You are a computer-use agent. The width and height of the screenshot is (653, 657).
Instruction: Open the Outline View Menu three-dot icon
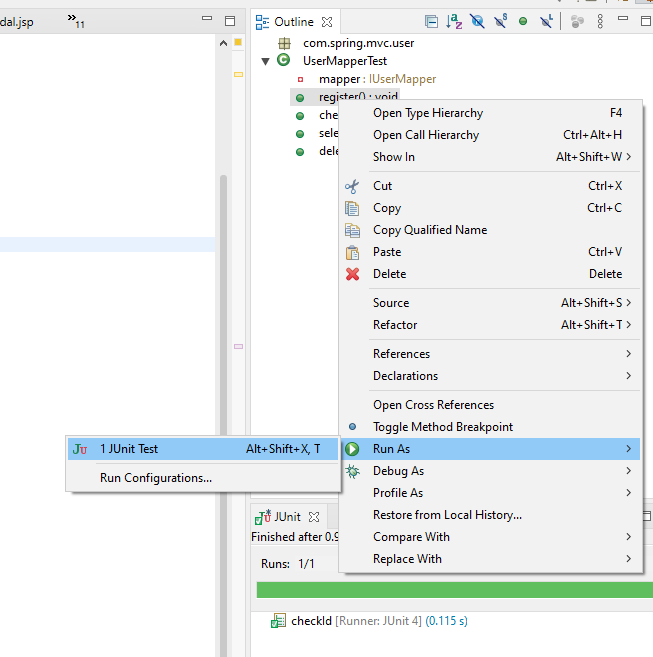pos(600,21)
